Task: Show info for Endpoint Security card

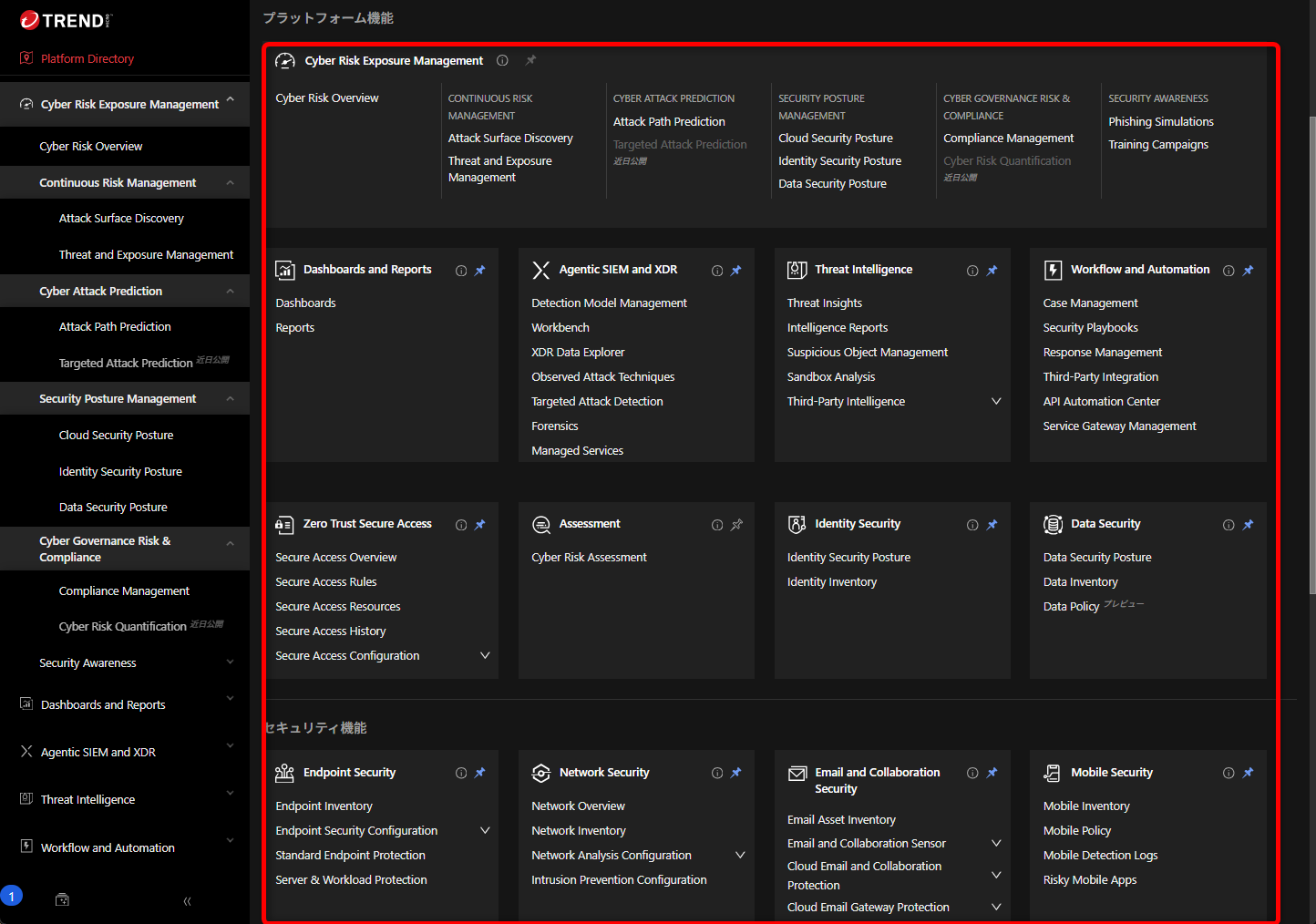Action: click(461, 773)
